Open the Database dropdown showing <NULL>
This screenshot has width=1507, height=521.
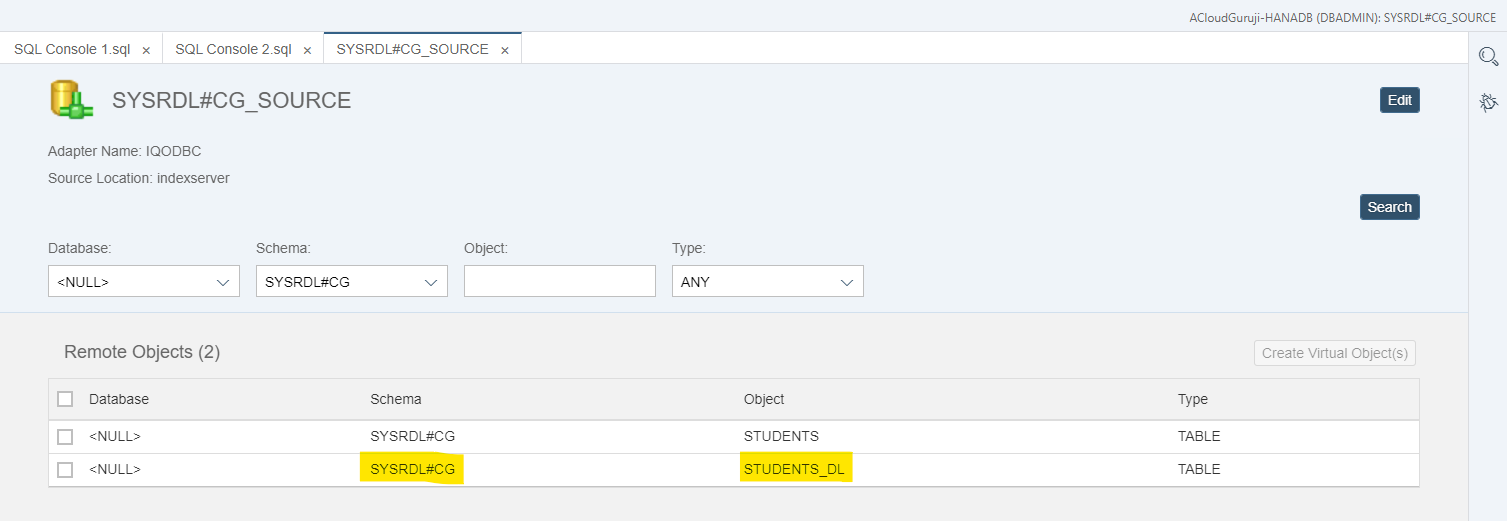pyautogui.click(x=144, y=282)
